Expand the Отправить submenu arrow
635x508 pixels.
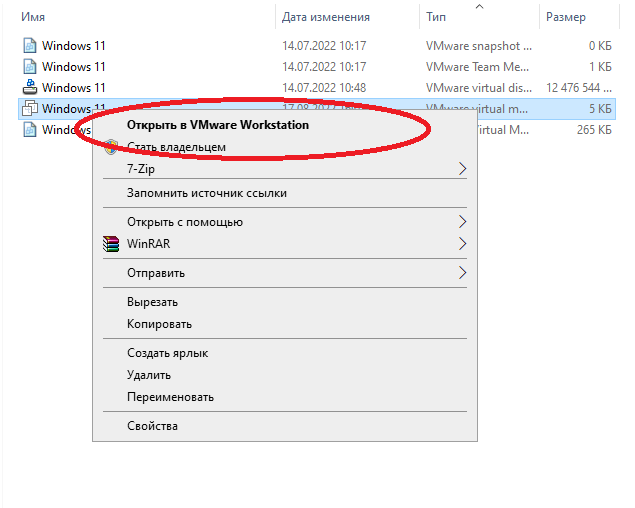(462, 273)
